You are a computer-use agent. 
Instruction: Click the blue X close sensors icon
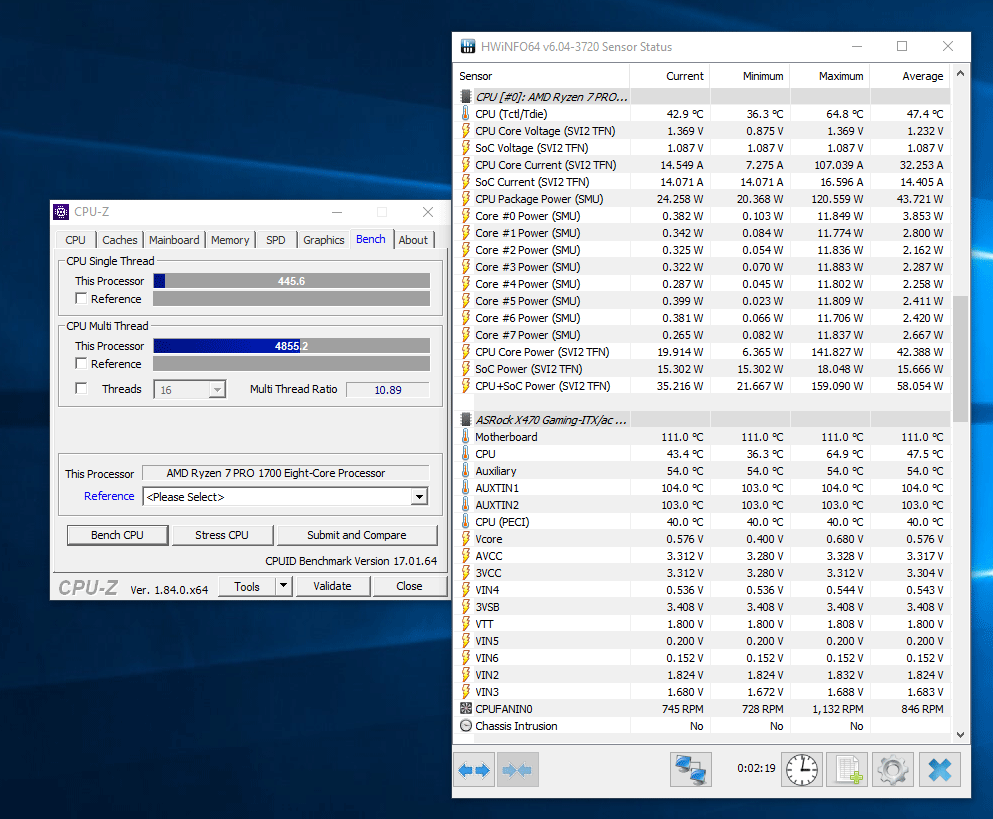point(940,770)
